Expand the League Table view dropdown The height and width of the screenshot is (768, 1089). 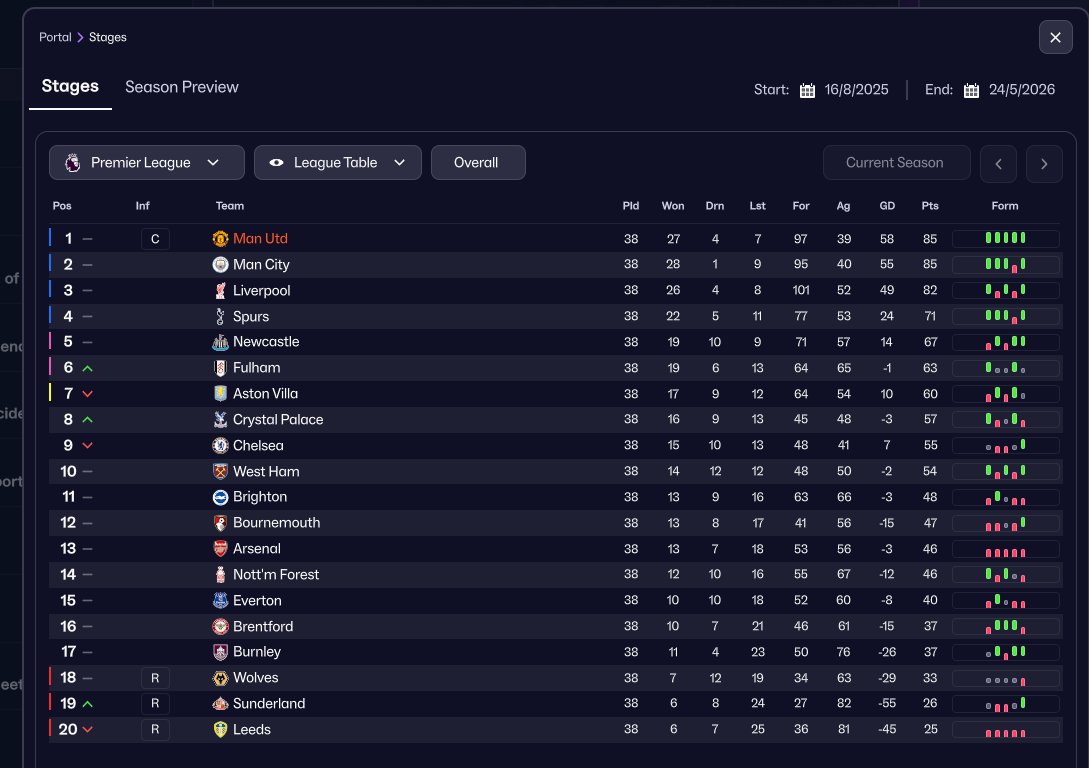pos(338,163)
